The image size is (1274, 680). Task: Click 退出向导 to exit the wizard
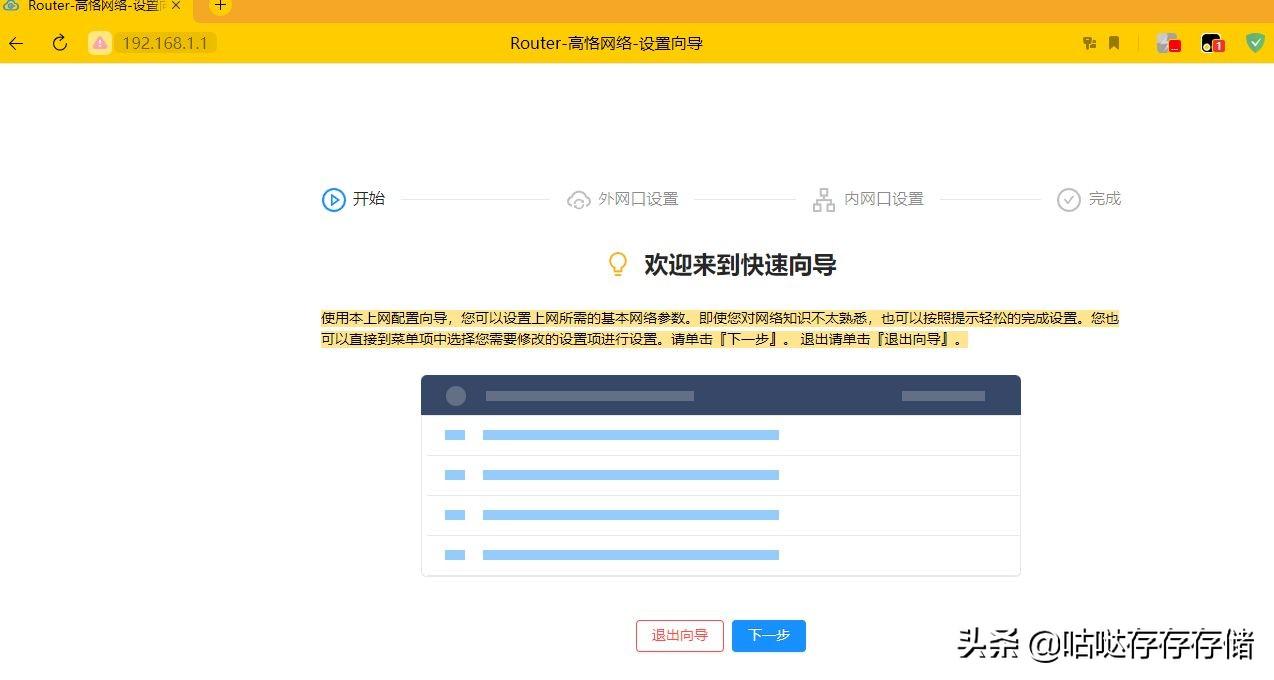(679, 636)
